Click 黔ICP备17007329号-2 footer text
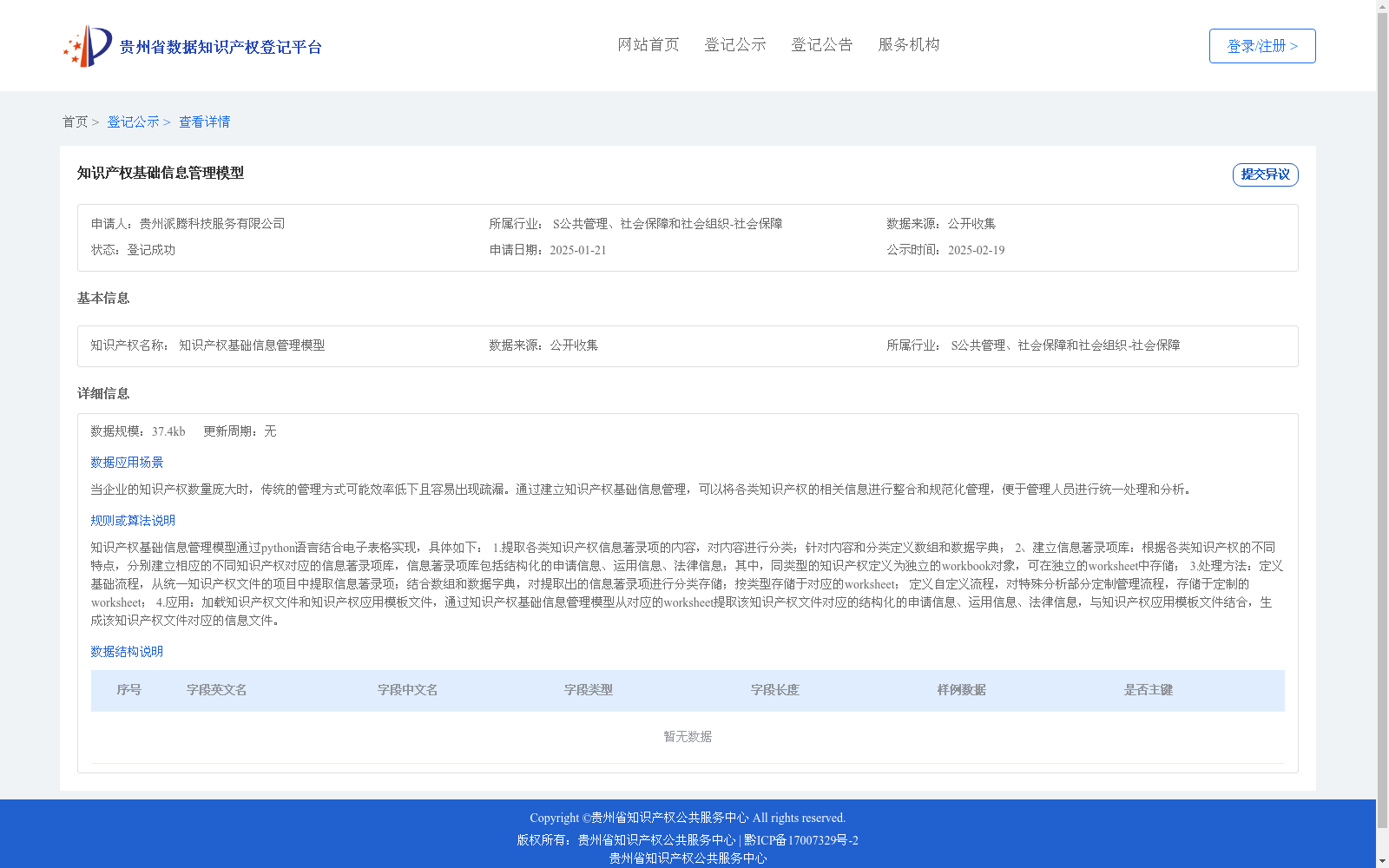The width and height of the screenshot is (1389, 868). coord(801,840)
